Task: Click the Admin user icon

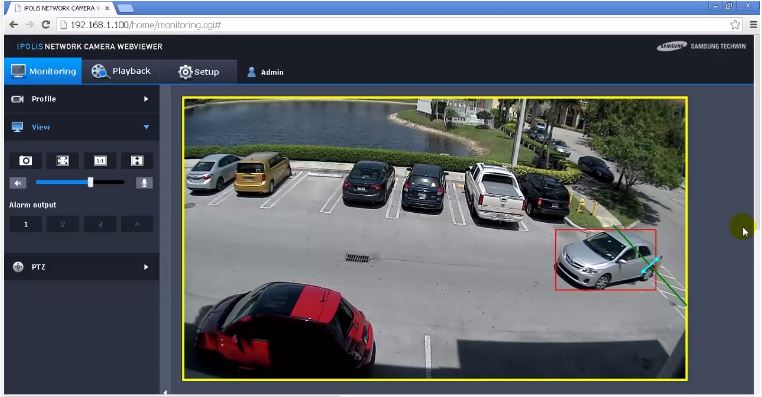Action: (251, 72)
